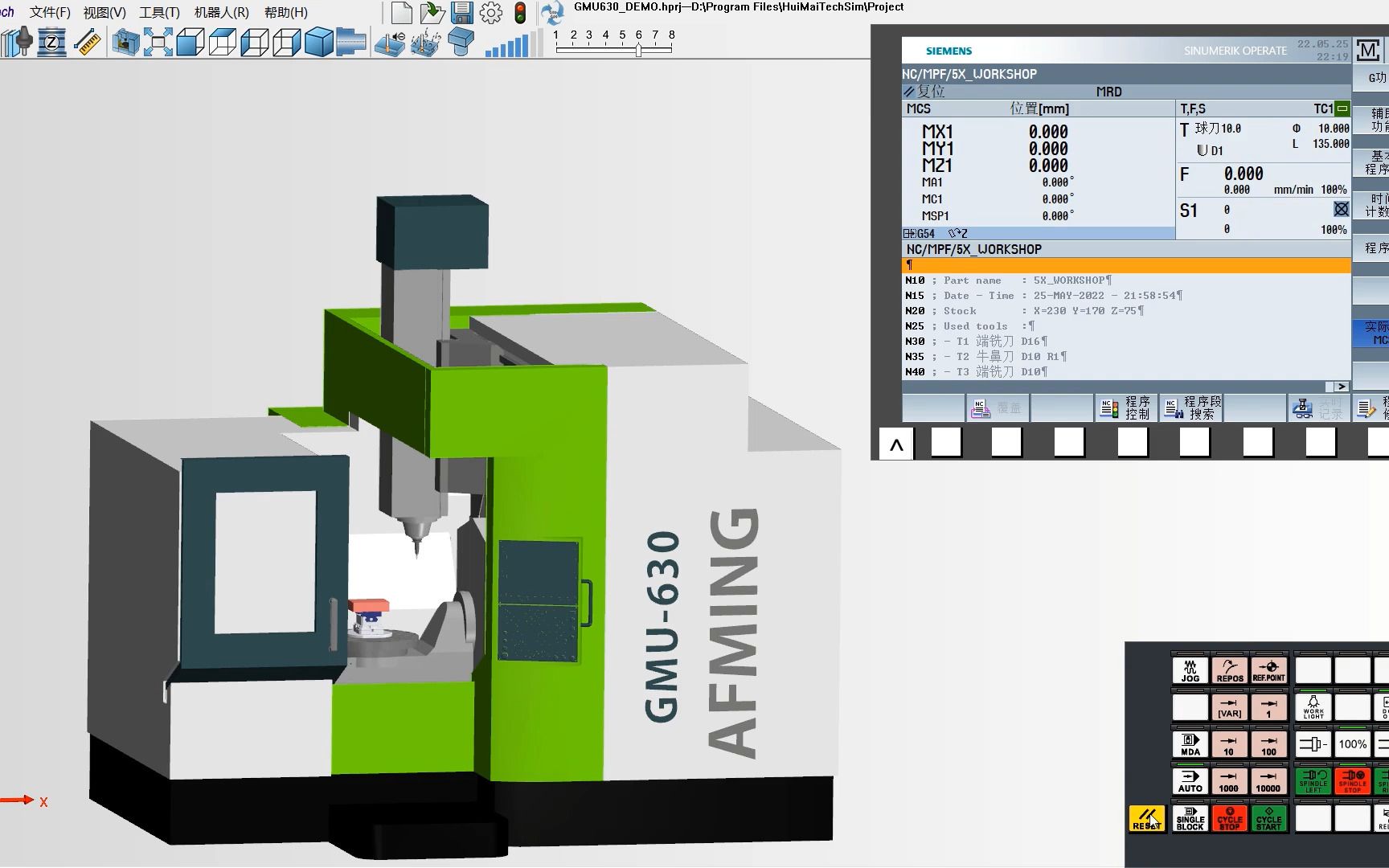Open the 视图(V) menu
This screenshot has width=1389, height=868.
(x=104, y=13)
